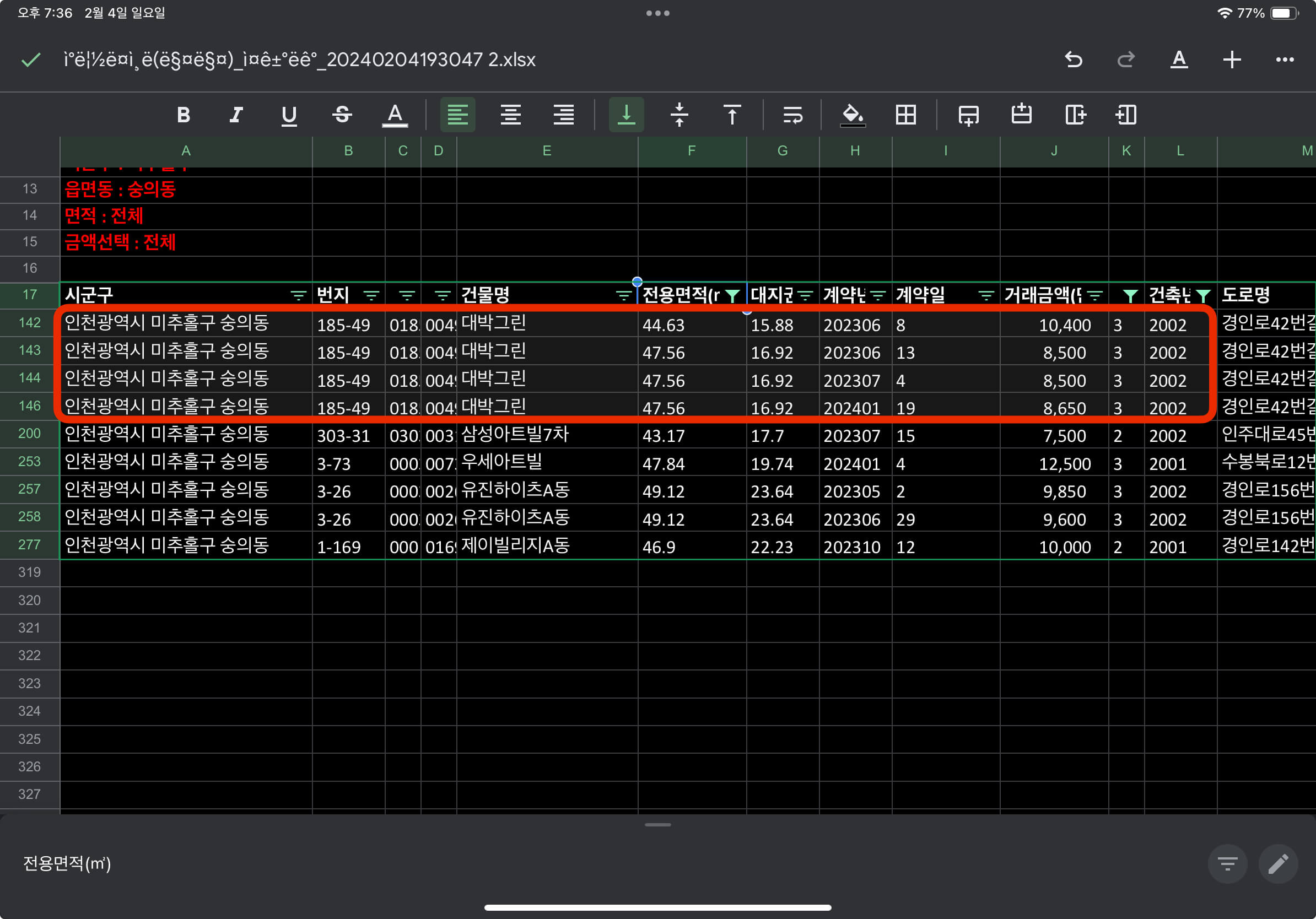The height and width of the screenshot is (919, 1316).
Task: Insert column to the right icon
Action: 1075,115
